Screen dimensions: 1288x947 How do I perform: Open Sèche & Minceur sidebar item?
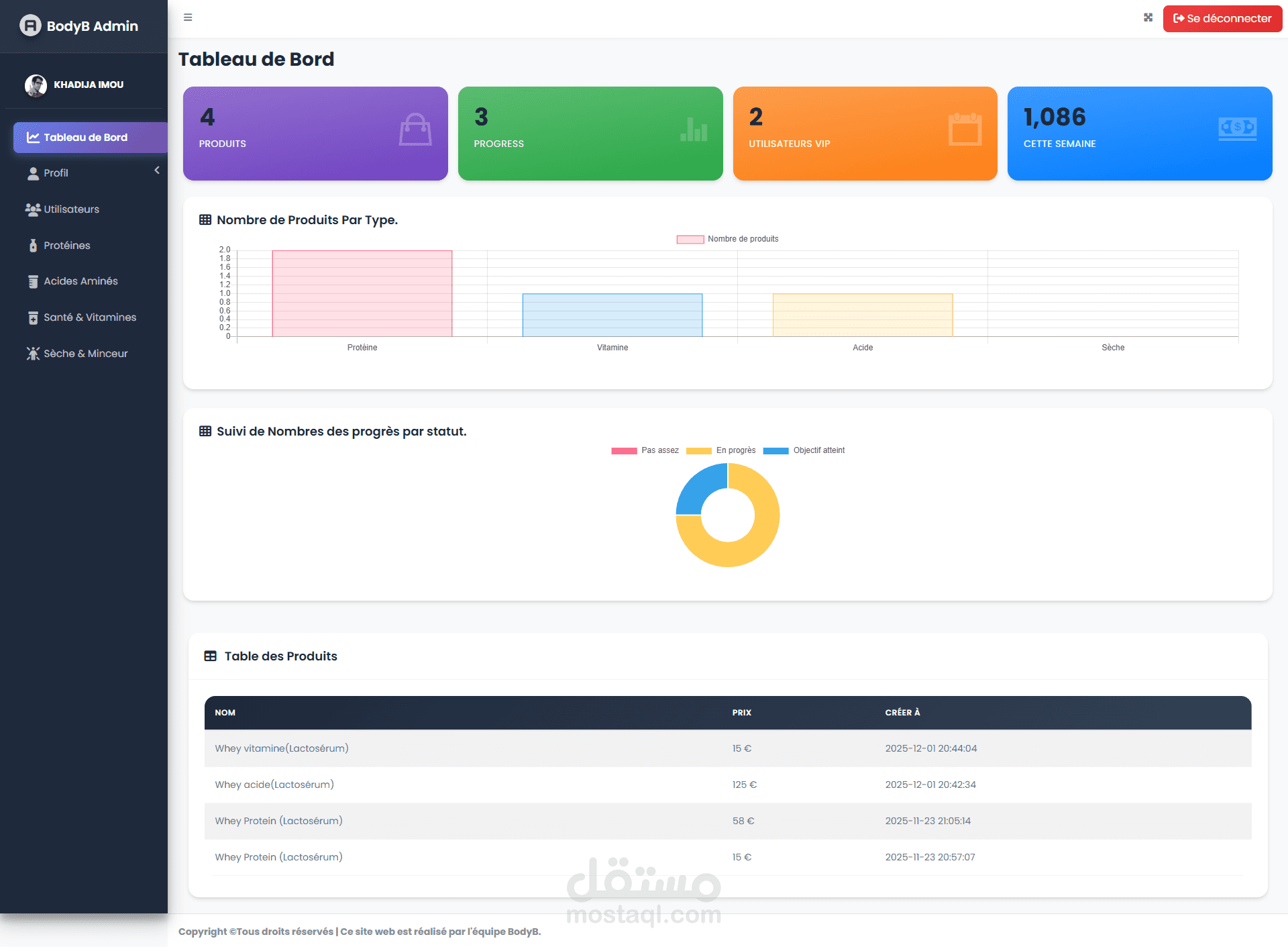(x=85, y=354)
